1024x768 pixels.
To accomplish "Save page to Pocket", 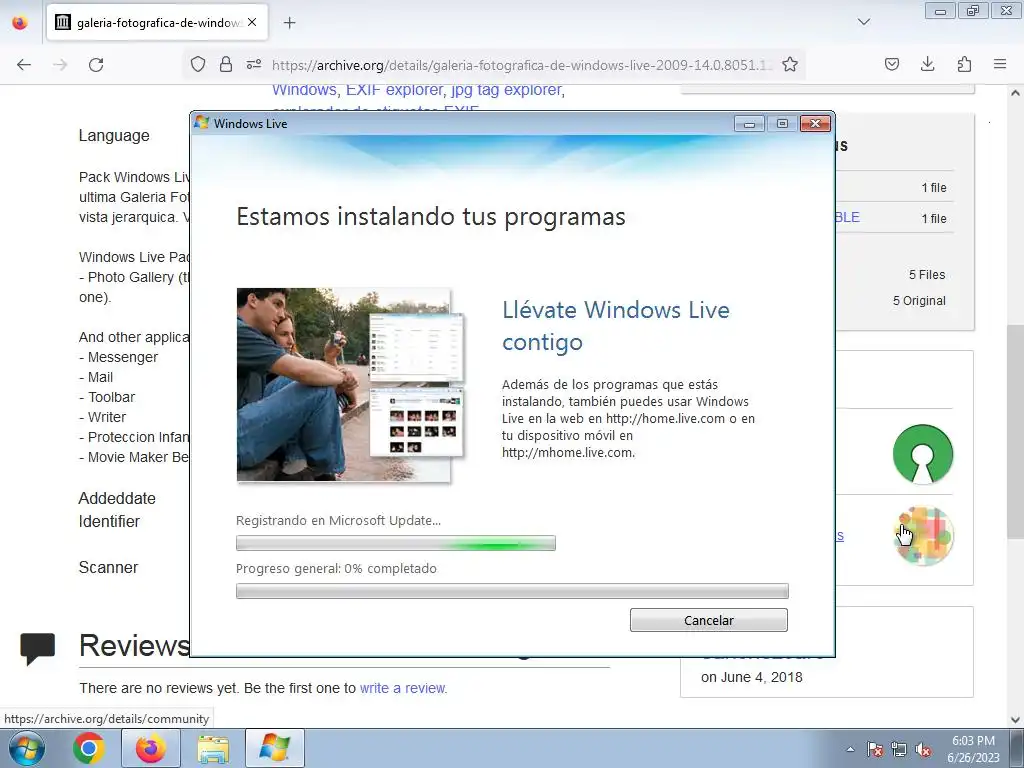I will pos(891,64).
